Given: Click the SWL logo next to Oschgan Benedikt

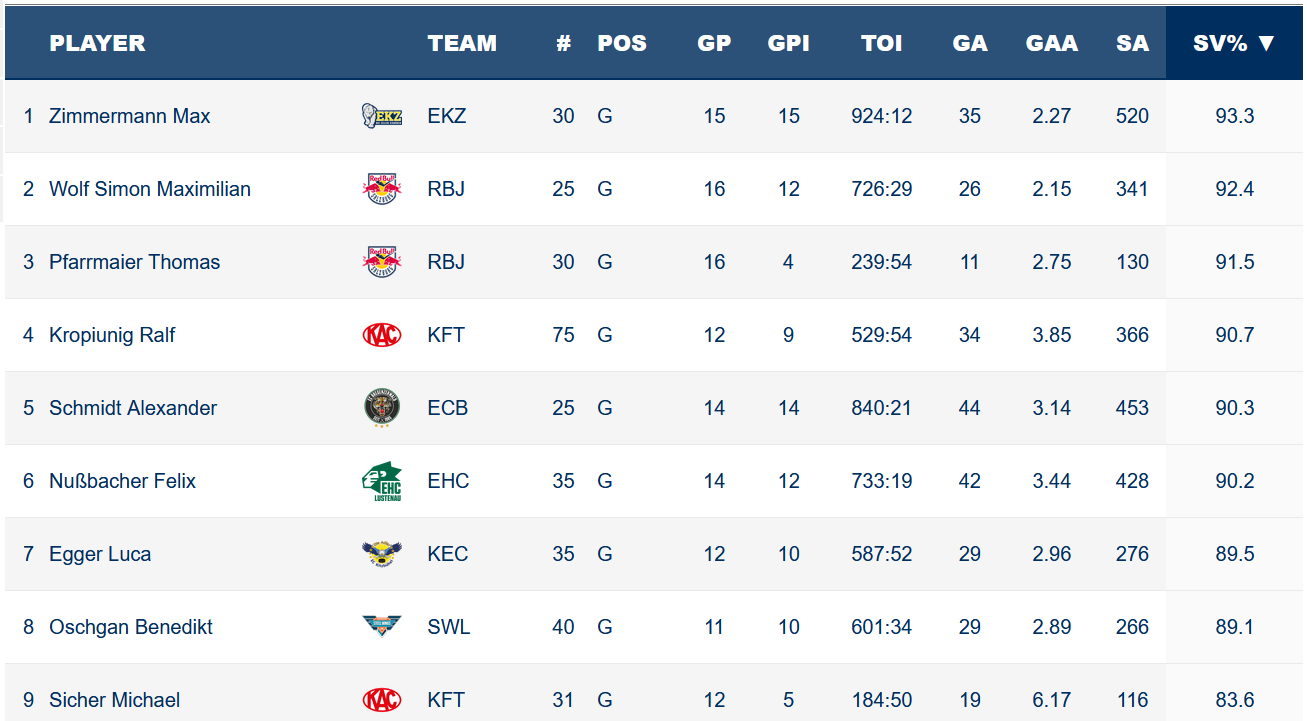Looking at the screenshot, I should pyautogui.click(x=381, y=627).
